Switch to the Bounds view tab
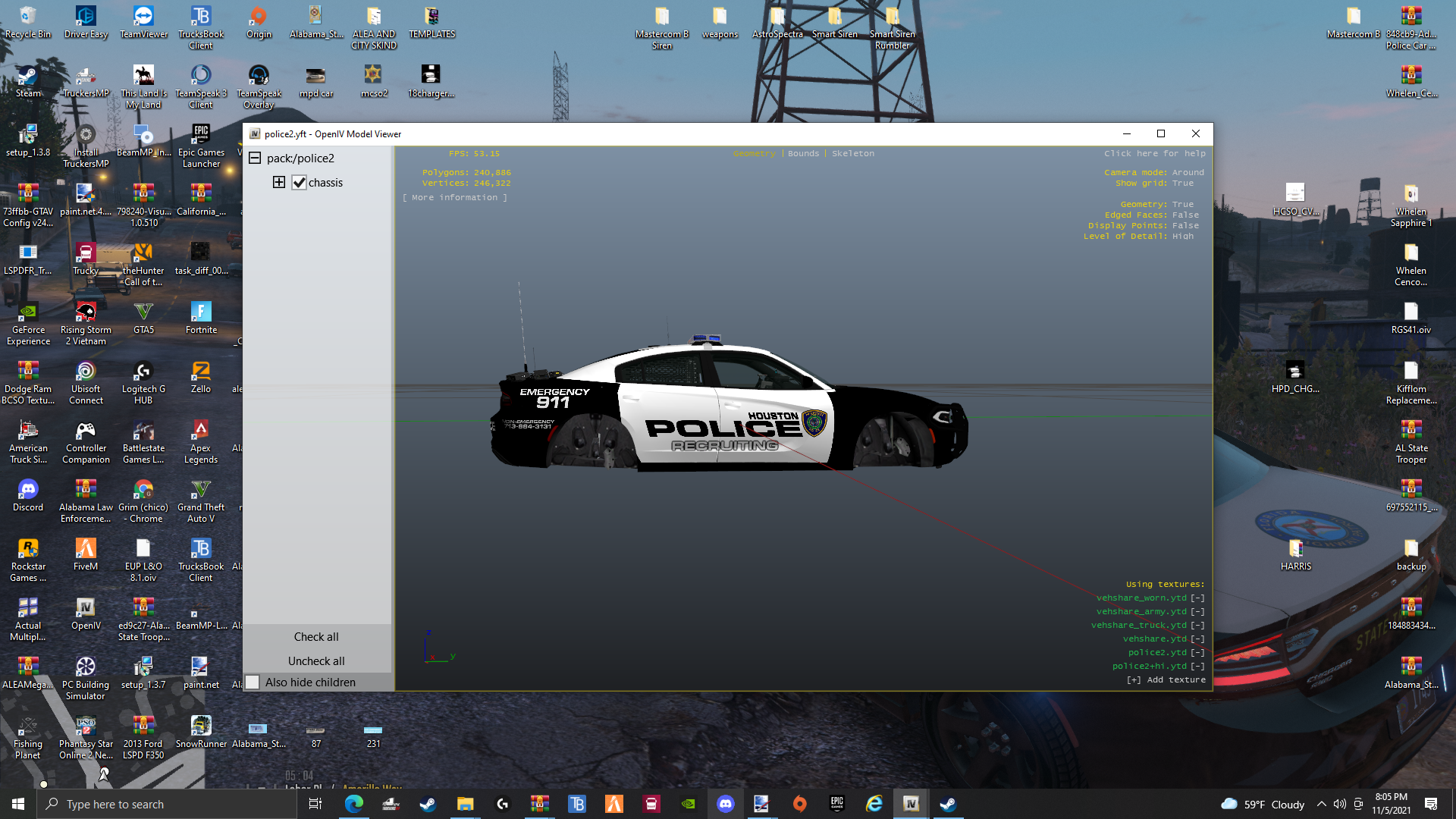 point(803,154)
